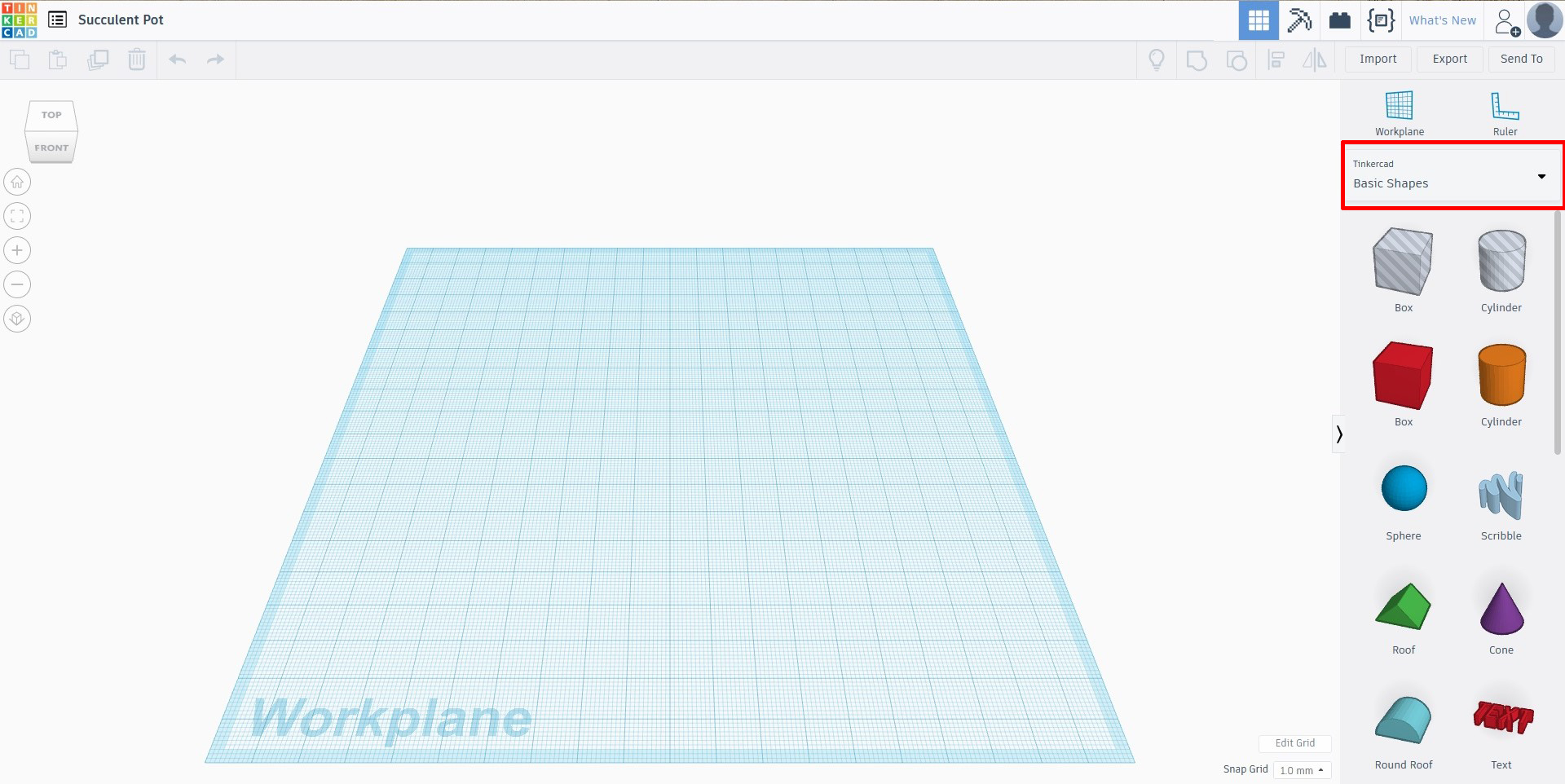Undo the last action
This screenshot has height=784, width=1565.
click(x=178, y=59)
